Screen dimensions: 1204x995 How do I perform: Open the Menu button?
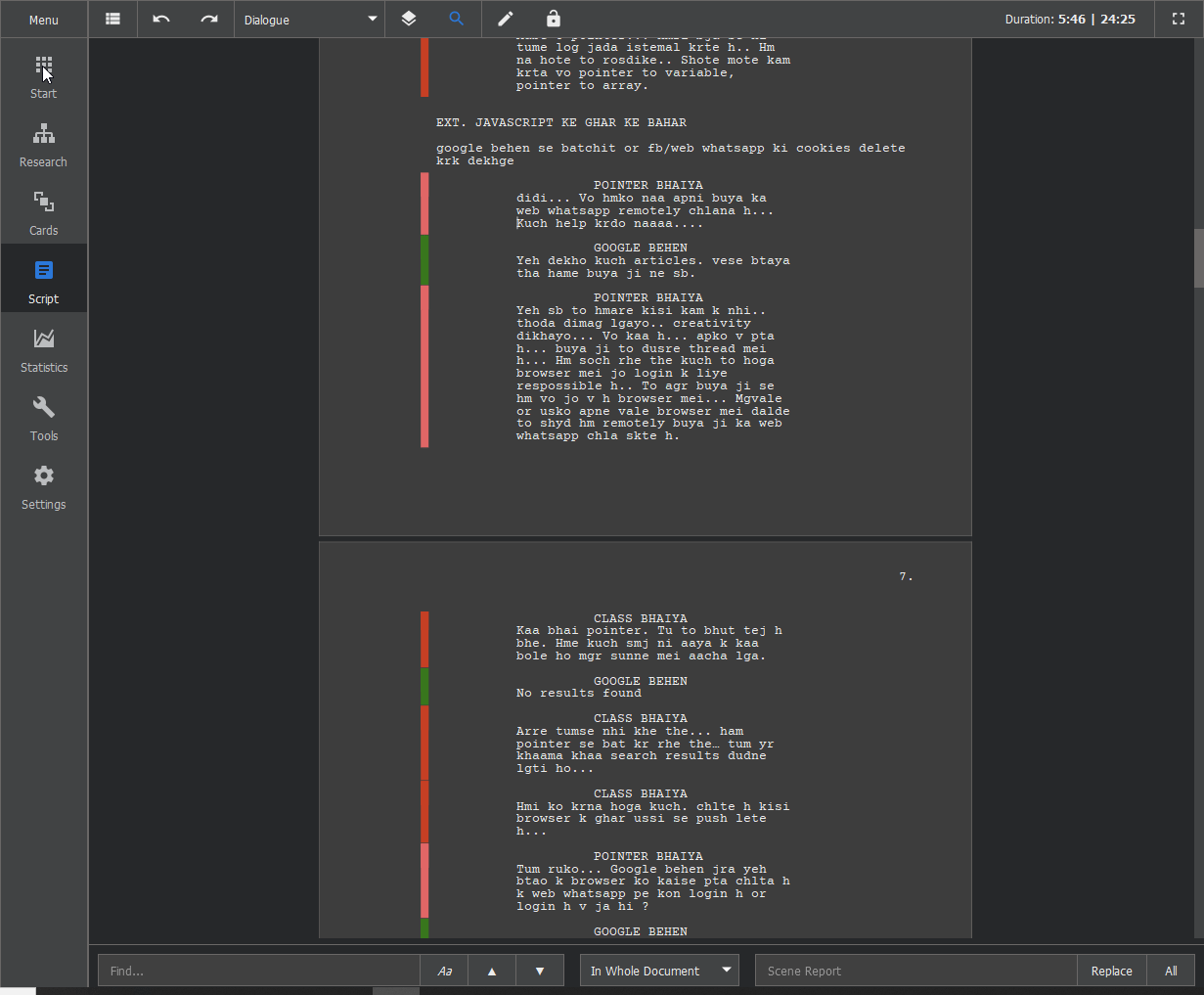43,20
